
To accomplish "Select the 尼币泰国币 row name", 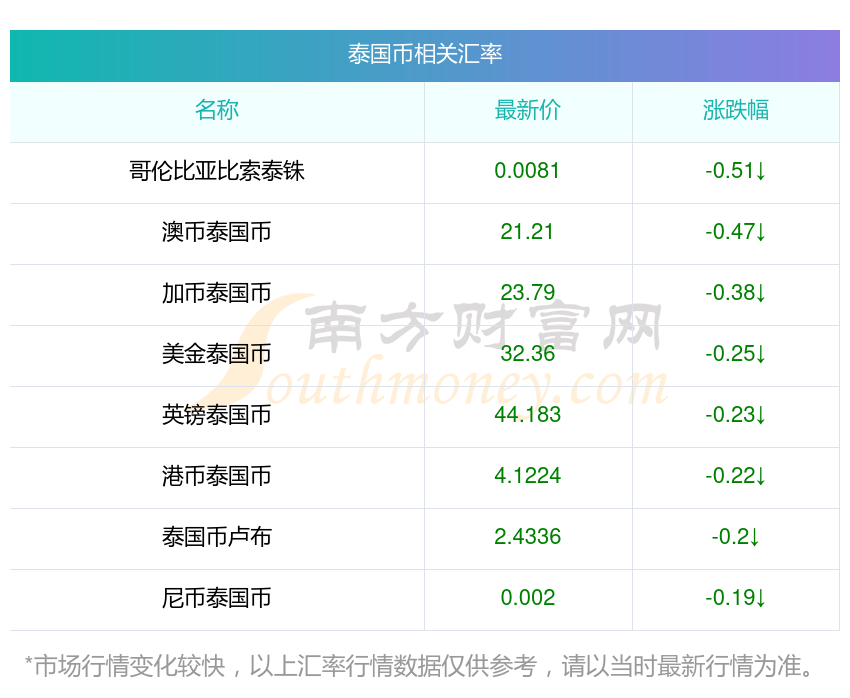I will (217, 598).
